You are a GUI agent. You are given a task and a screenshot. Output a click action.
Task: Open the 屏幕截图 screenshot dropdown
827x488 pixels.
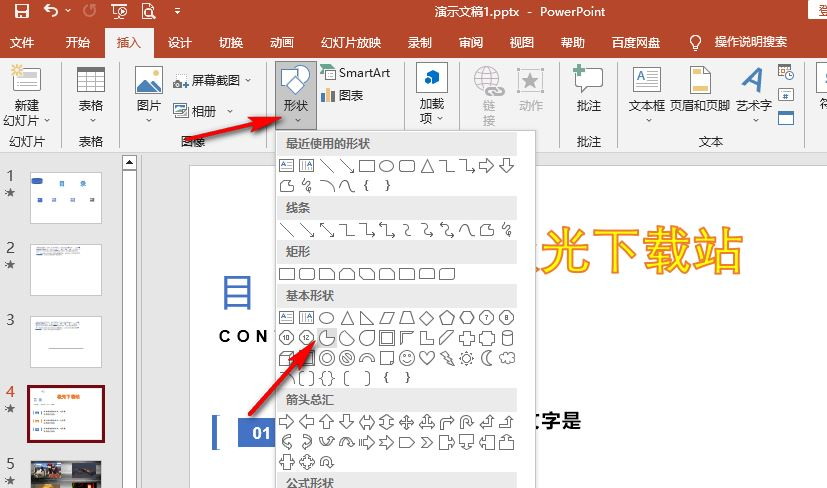(248, 80)
